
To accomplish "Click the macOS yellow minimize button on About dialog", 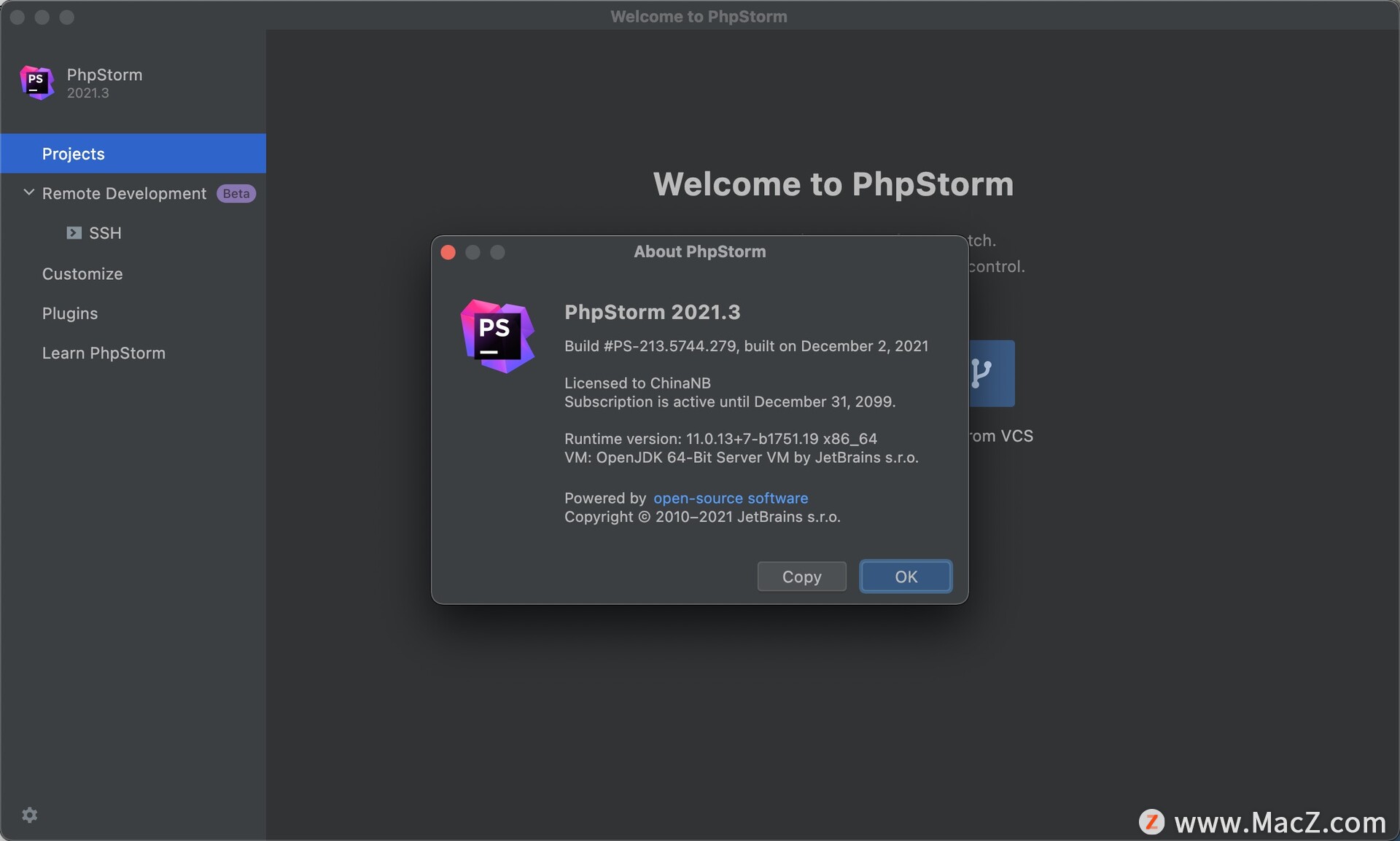I will coord(471,252).
